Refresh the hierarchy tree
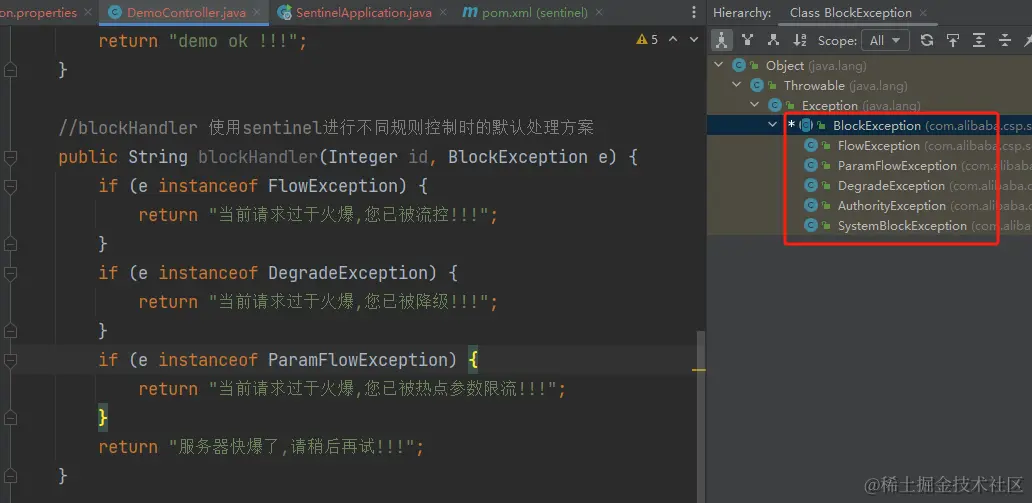The height and width of the screenshot is (503, 1032). point(927,40)
